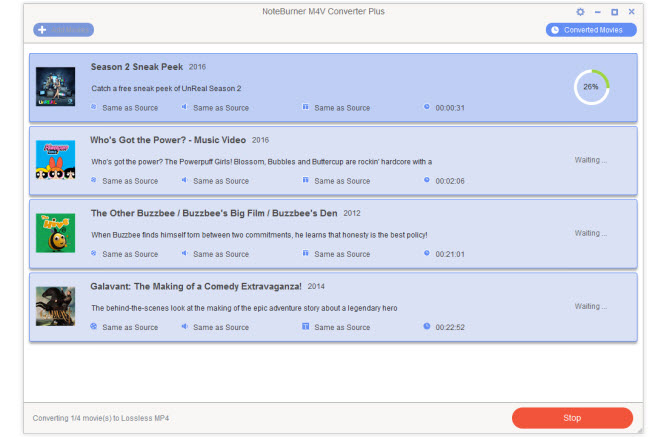The width and height of the screenshot is (660, 437).
Task: Close the NoteBurner window
Action: pos(631,12)
